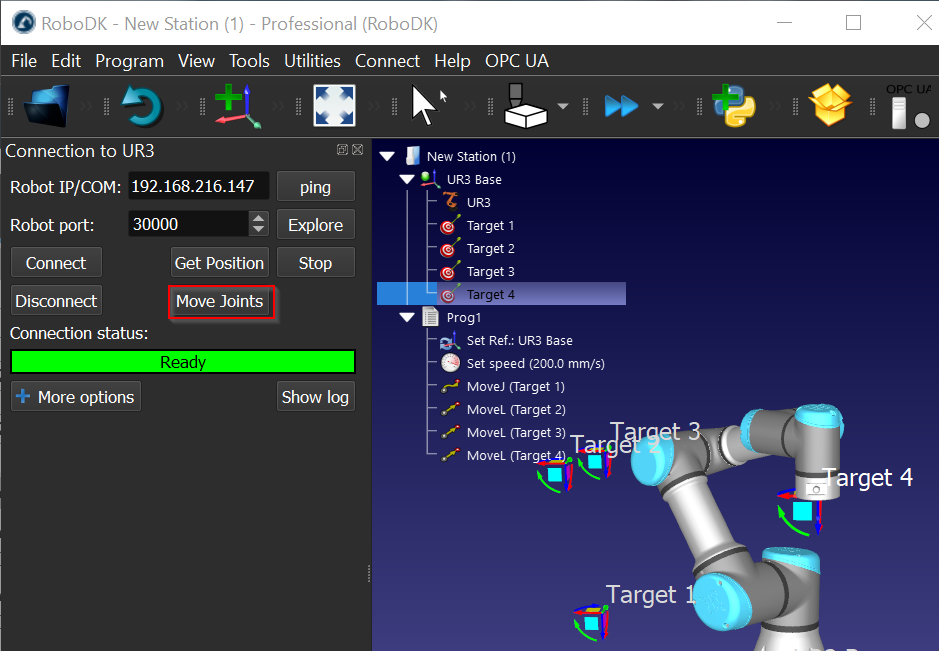939x651 pixels.
Task: Click the Prog1 program document icon
Action: pyautogui.click(x=431, y=317)
